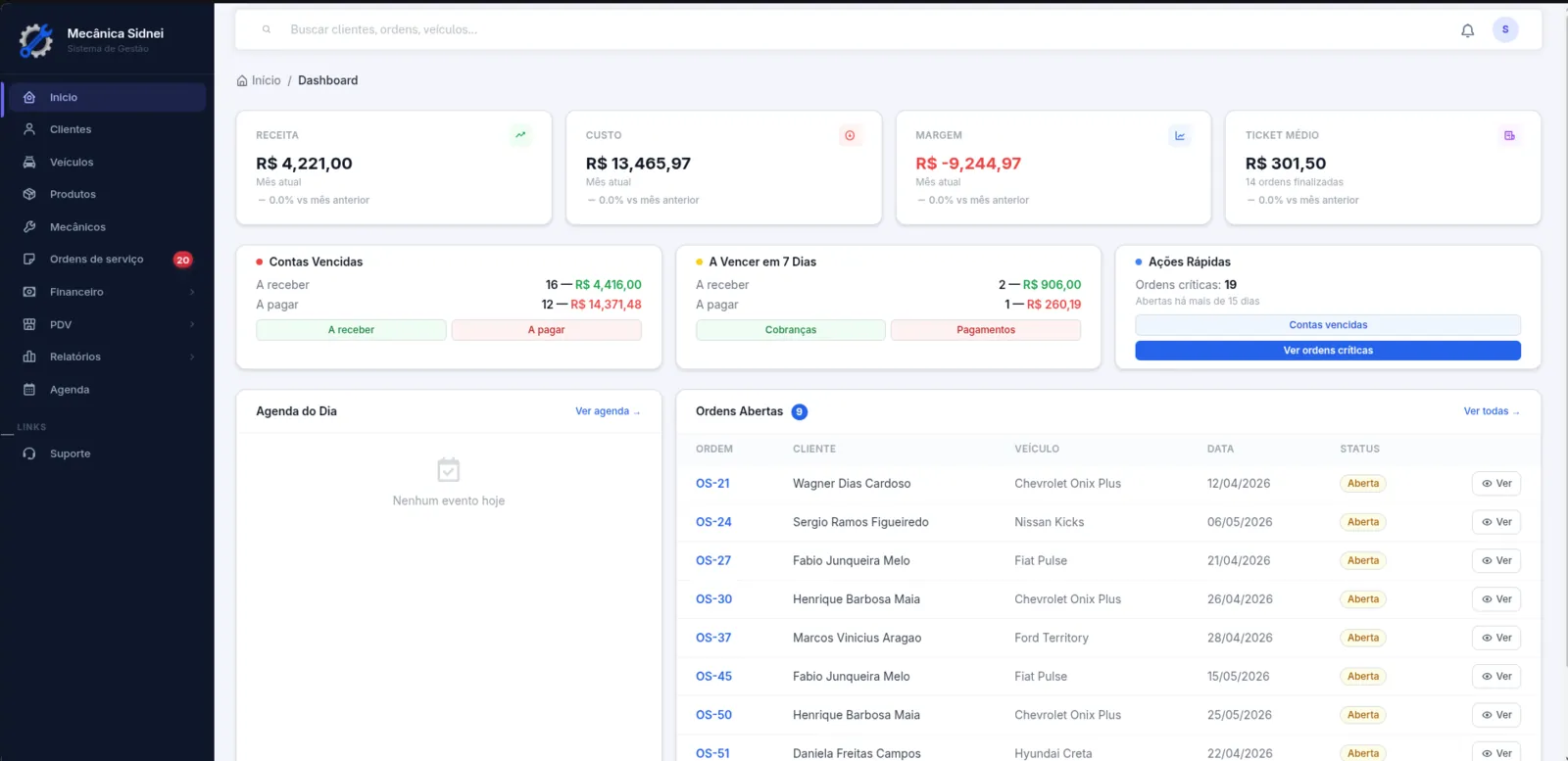Screen dimensions: 1568x761
Task: Click the Produtos box icon in sidebar
Action: click(29, 194)
